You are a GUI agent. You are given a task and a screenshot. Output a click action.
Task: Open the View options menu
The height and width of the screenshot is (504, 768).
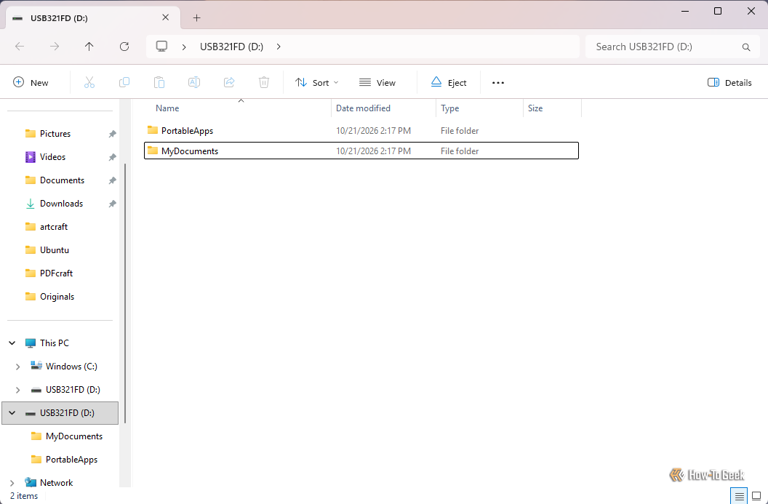[377, 83]
